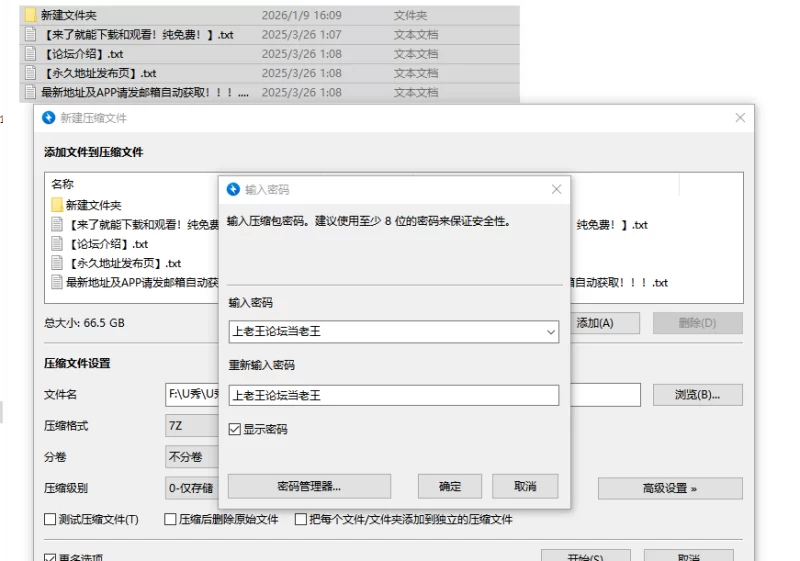Open the 密码管理器... button

tap(308, 486)
